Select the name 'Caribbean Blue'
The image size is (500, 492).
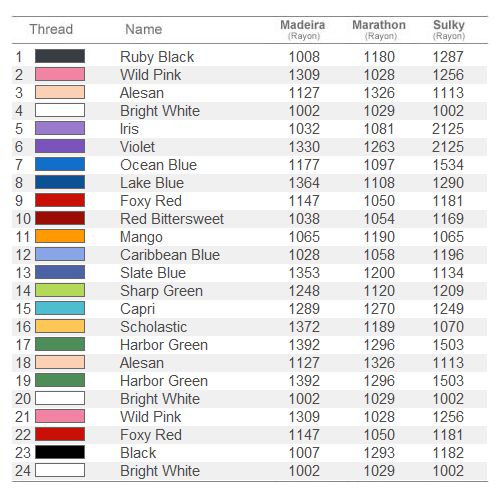(170, 255)
